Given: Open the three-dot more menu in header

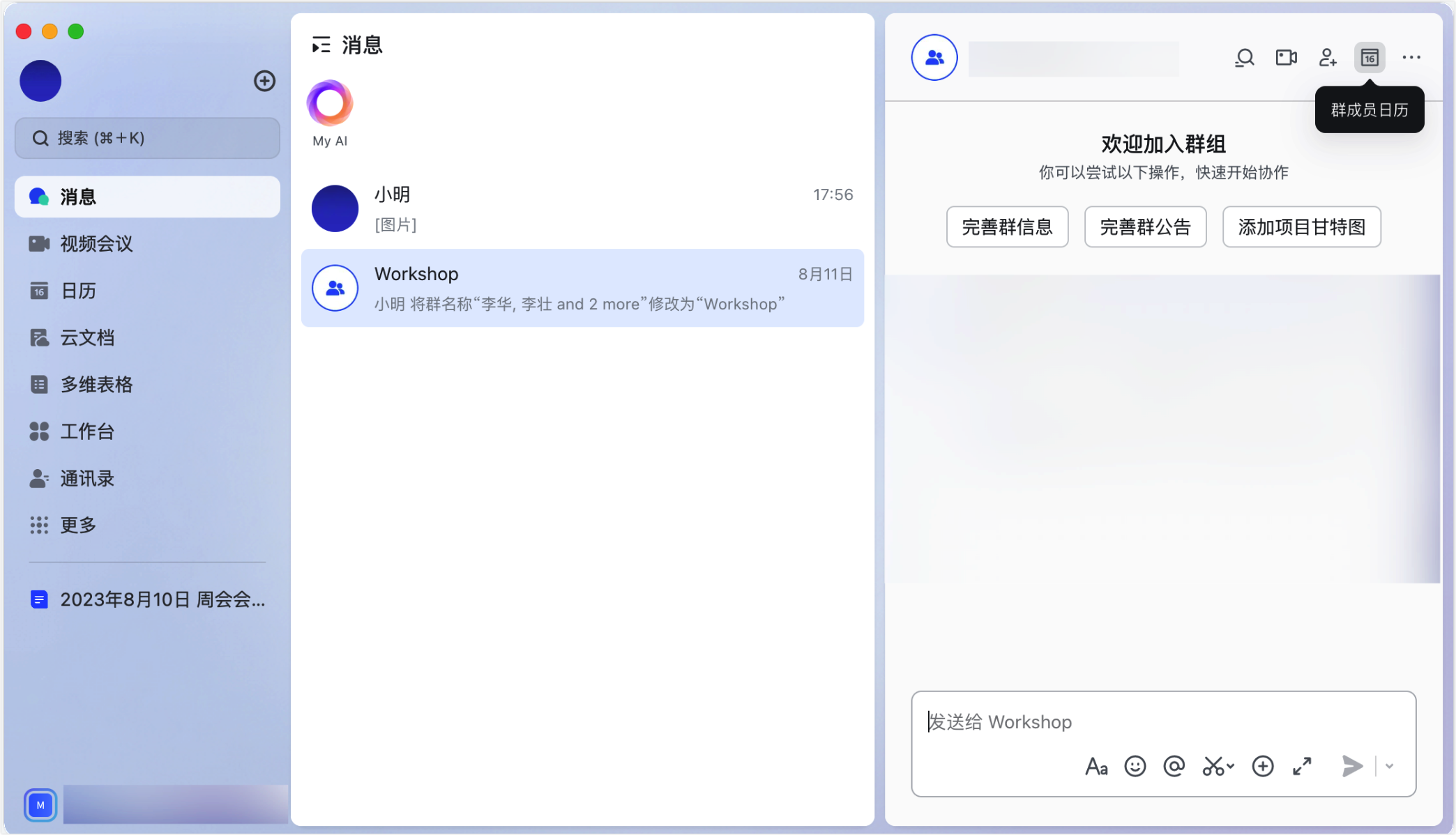Looking at the screenshot, I should click(x=1411, y=58).
